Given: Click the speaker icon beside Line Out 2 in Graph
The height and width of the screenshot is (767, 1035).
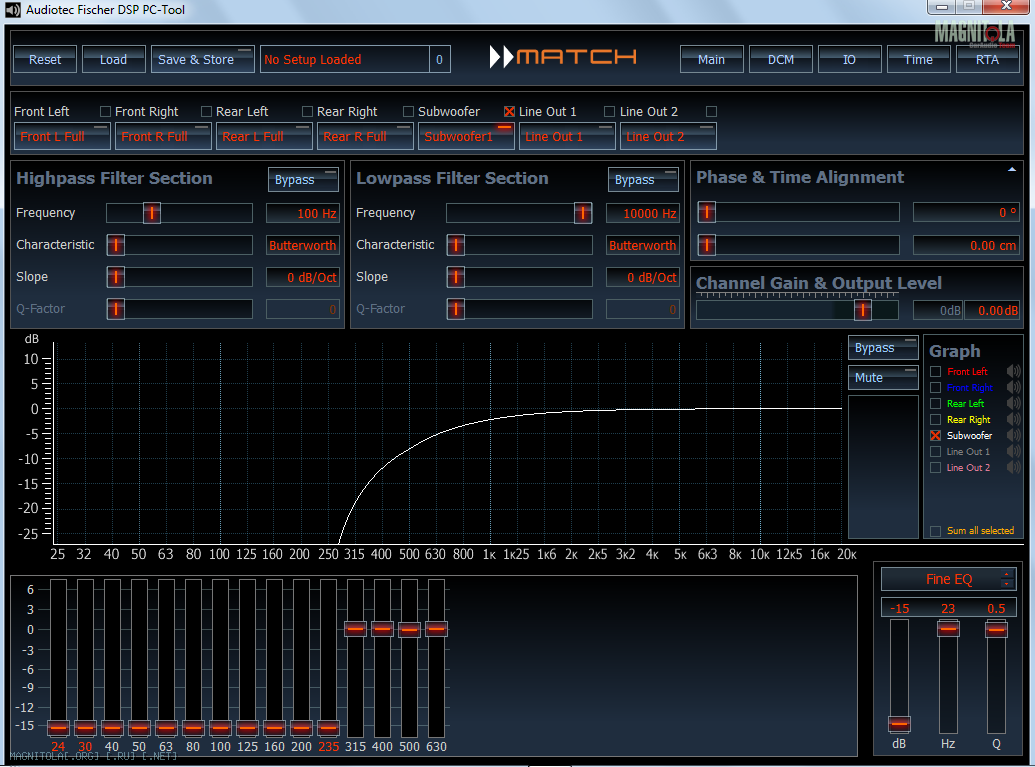Looking at the screenshot, I should point(1013,467).
